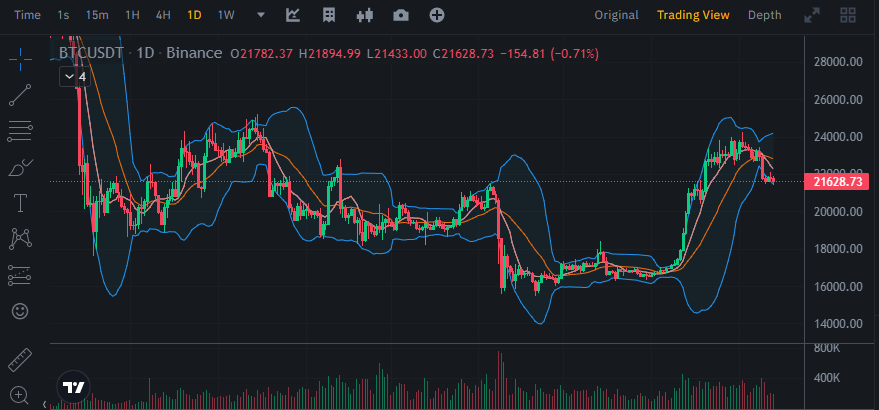Viewport: 879px width, 410px height.
Task: Switch to 1H interval
Action: 132,15
